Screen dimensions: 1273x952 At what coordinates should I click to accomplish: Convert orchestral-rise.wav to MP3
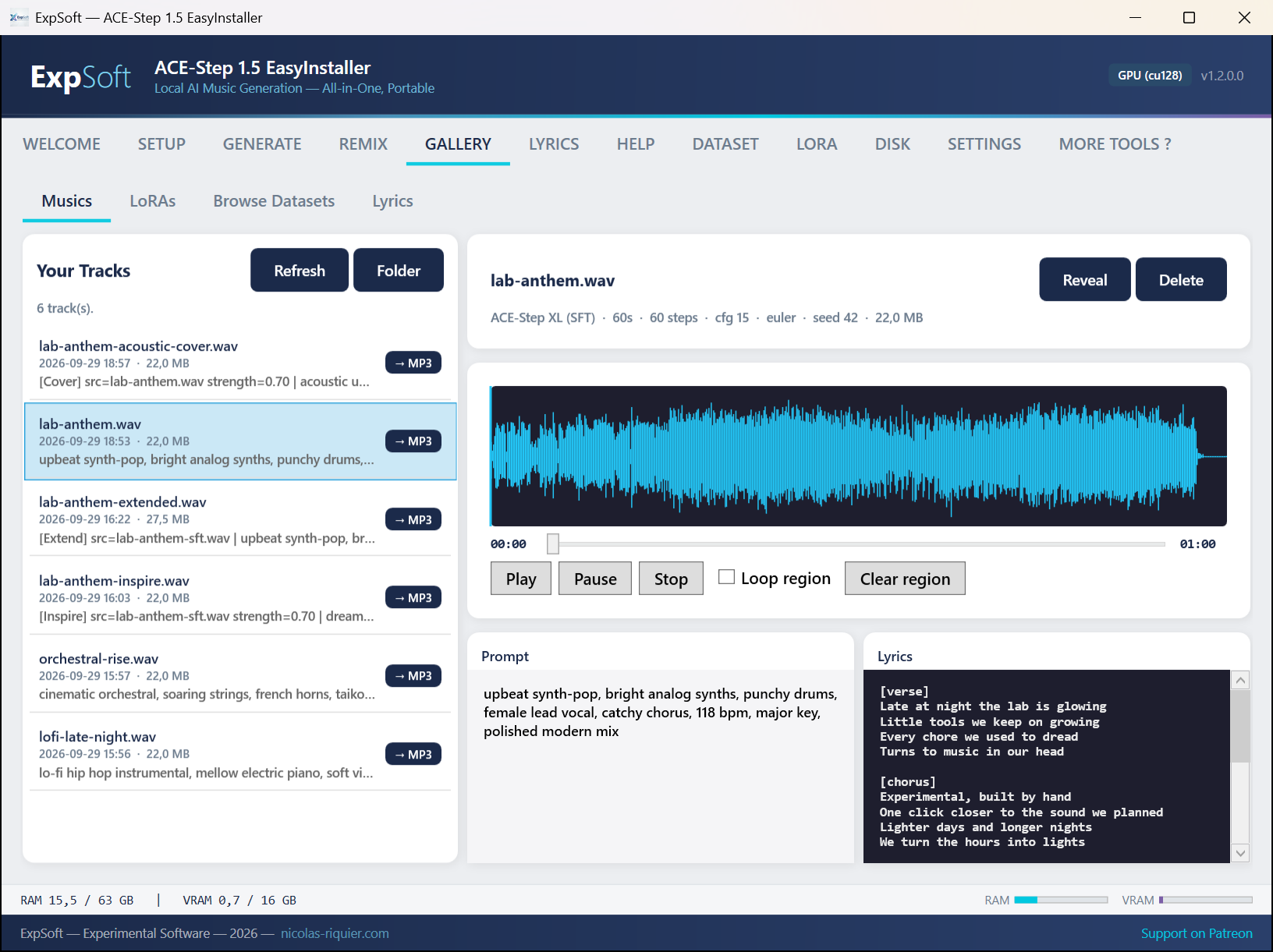click(x=413, y=676)
